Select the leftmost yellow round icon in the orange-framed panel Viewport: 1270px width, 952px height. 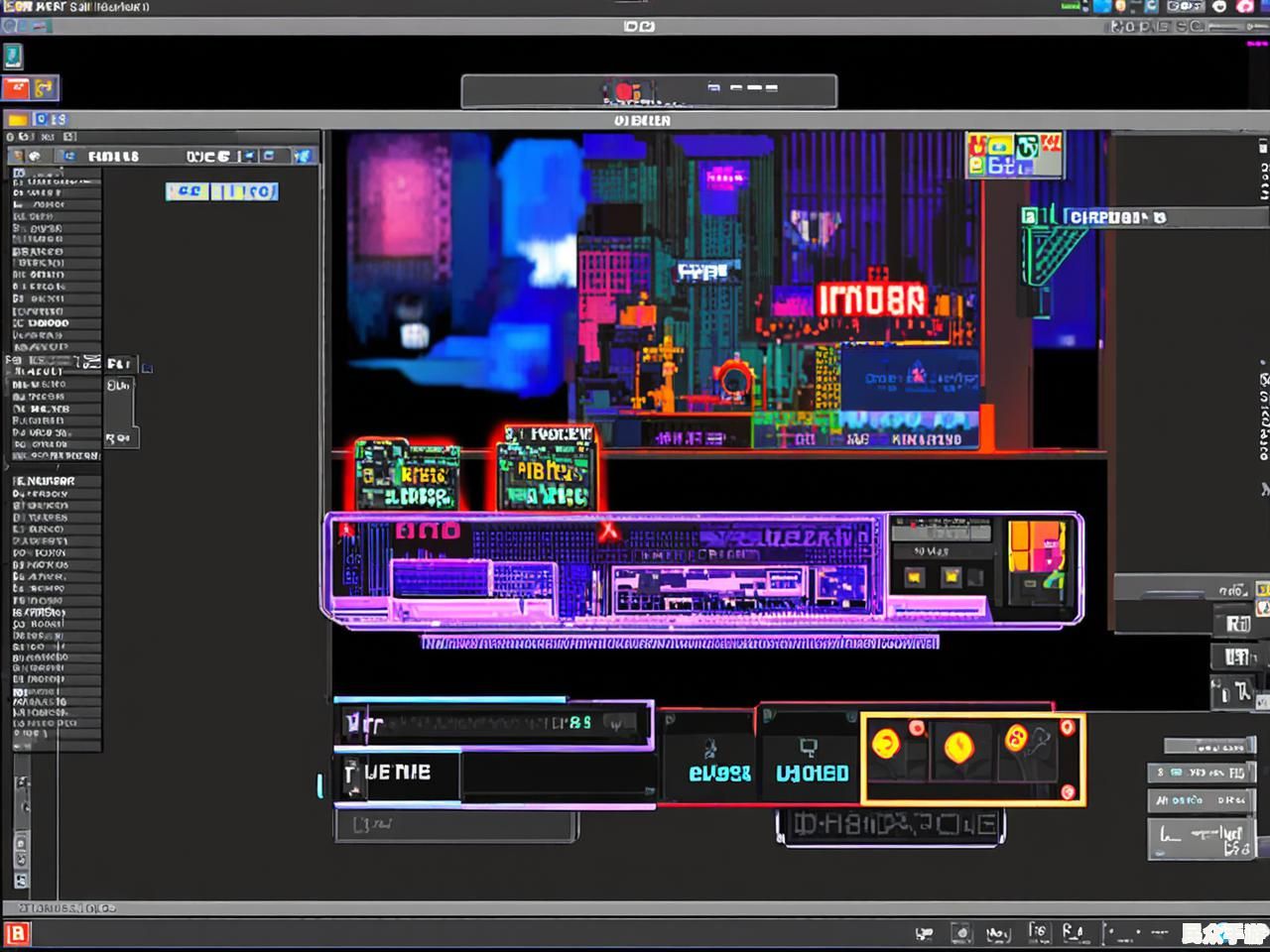pyautogui.click(x=885, y=743)
